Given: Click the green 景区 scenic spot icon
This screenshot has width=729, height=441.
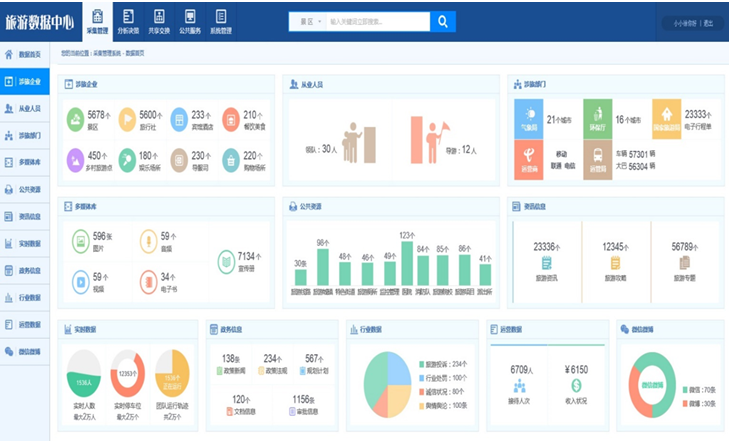Looking at the screenshot, I should [75, 119].
